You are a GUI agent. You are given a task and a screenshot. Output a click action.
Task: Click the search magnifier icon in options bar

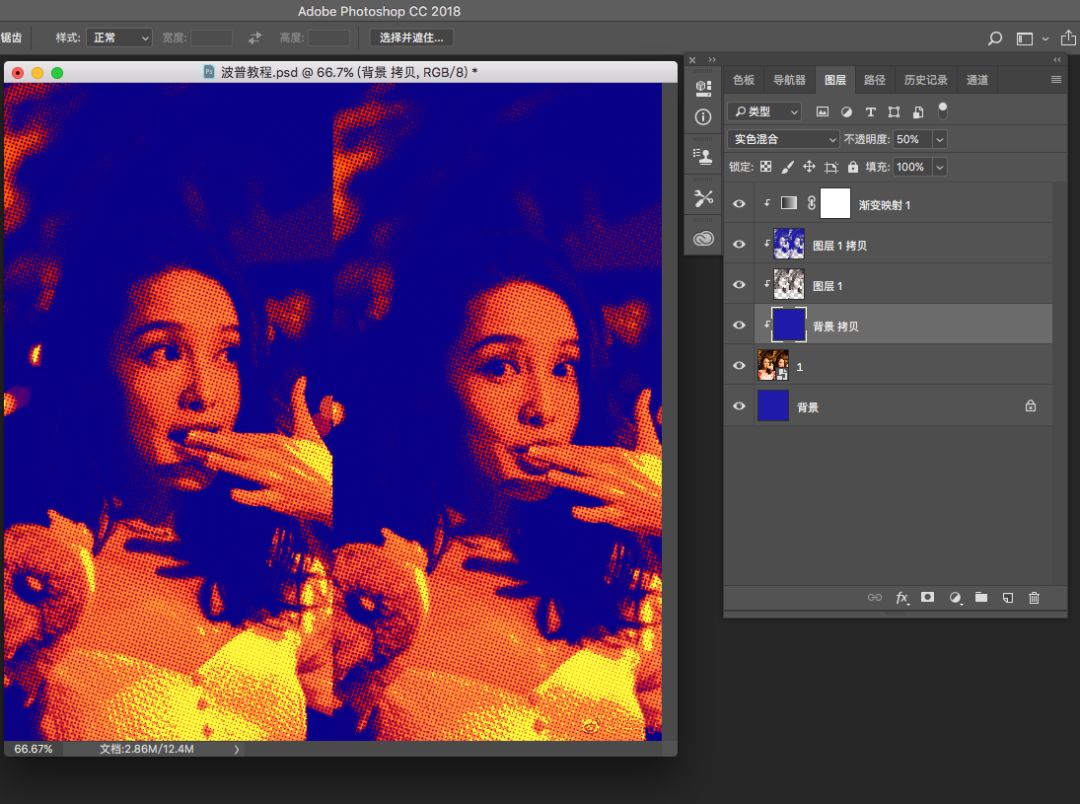pyautogui.click(x=995, y=39)
